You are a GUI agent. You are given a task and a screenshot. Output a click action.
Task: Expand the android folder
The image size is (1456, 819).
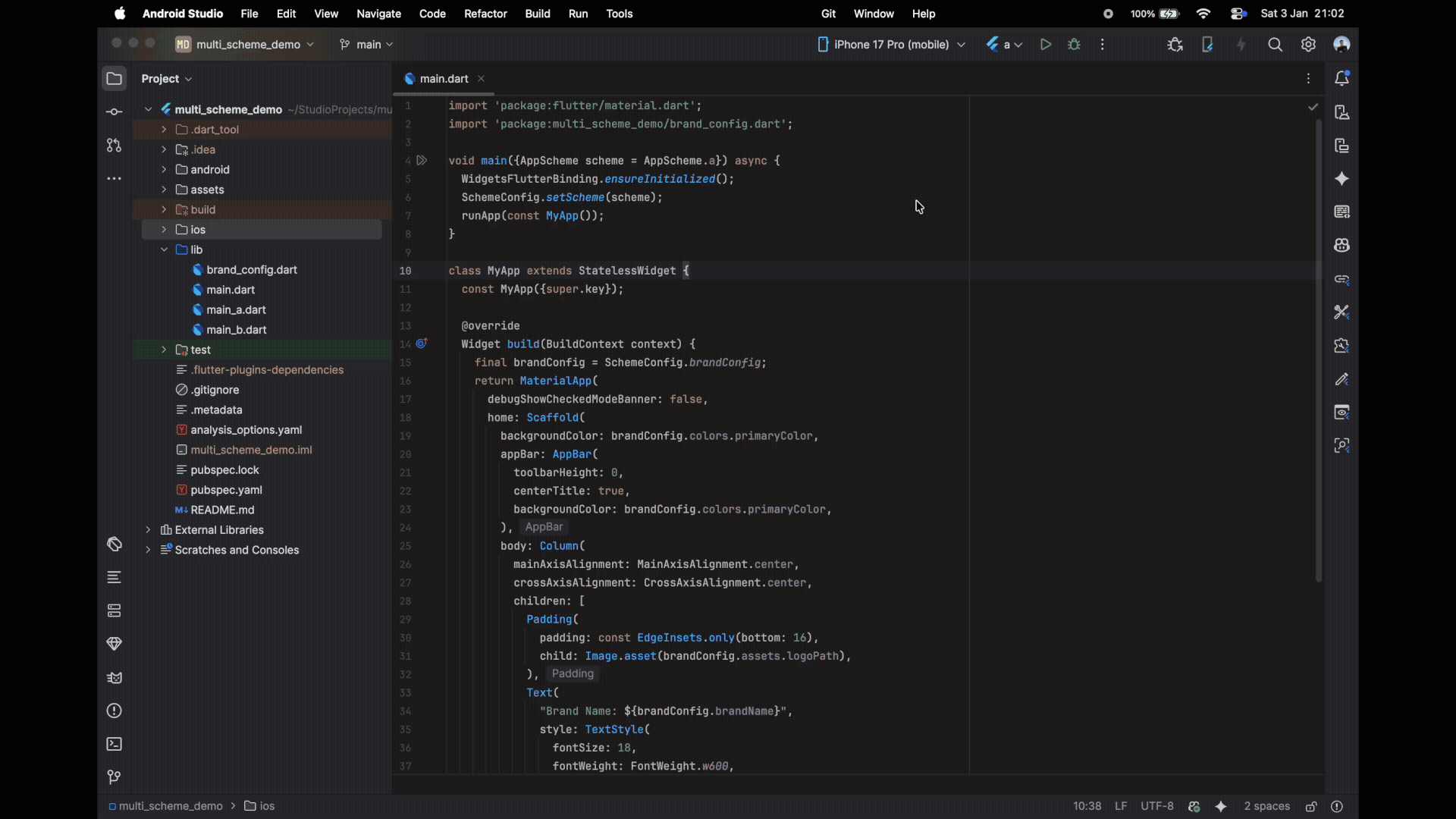pos(164,170)
